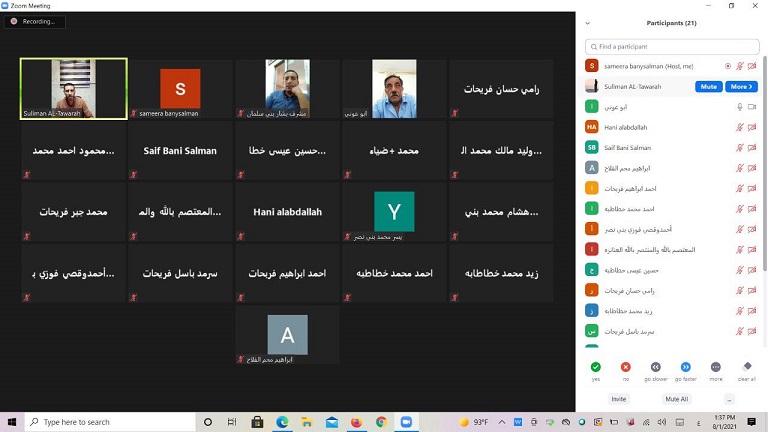Click the 'clear all' eraser icon

point(747,367)
